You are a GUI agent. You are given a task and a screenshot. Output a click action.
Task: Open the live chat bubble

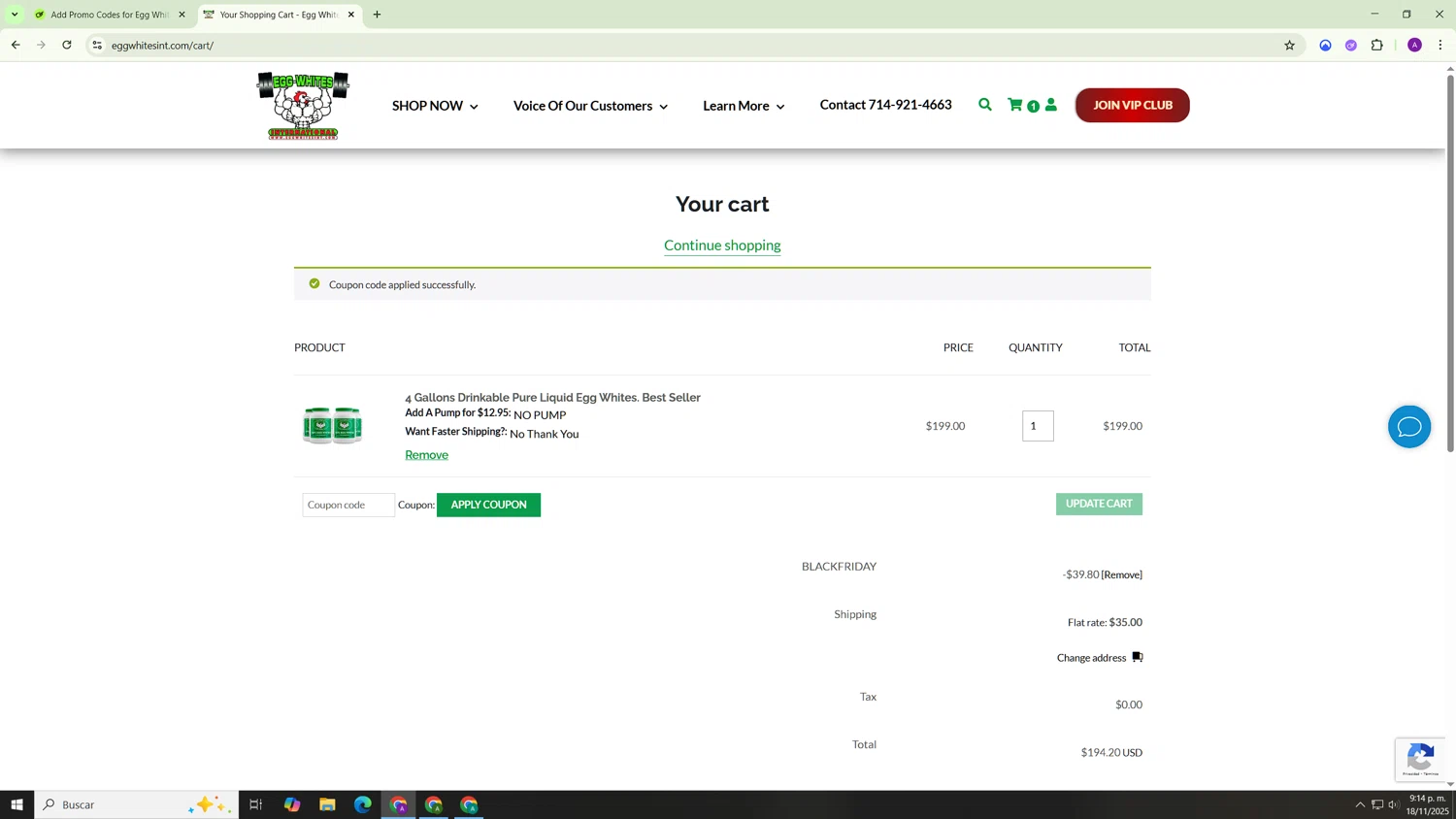(x=1409, y=427)
